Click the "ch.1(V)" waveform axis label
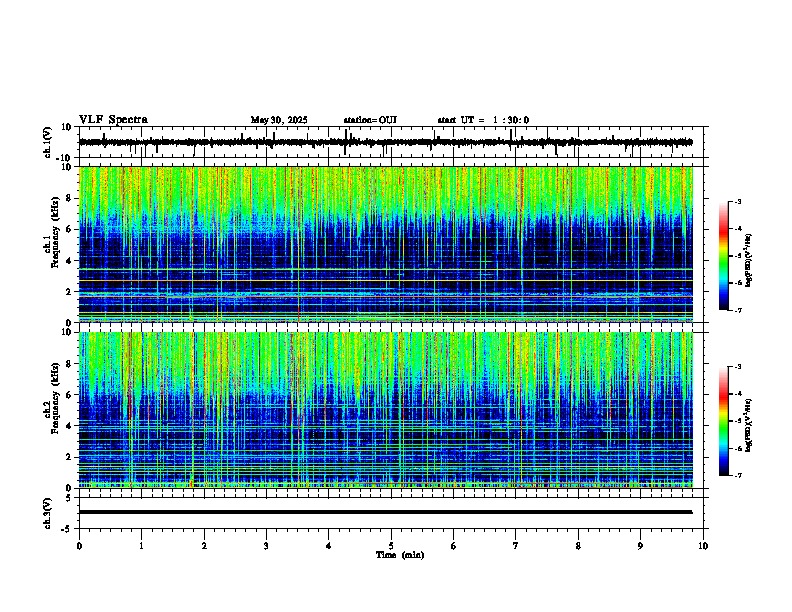This screenshot has height=612, width=792. click(48, 142)
